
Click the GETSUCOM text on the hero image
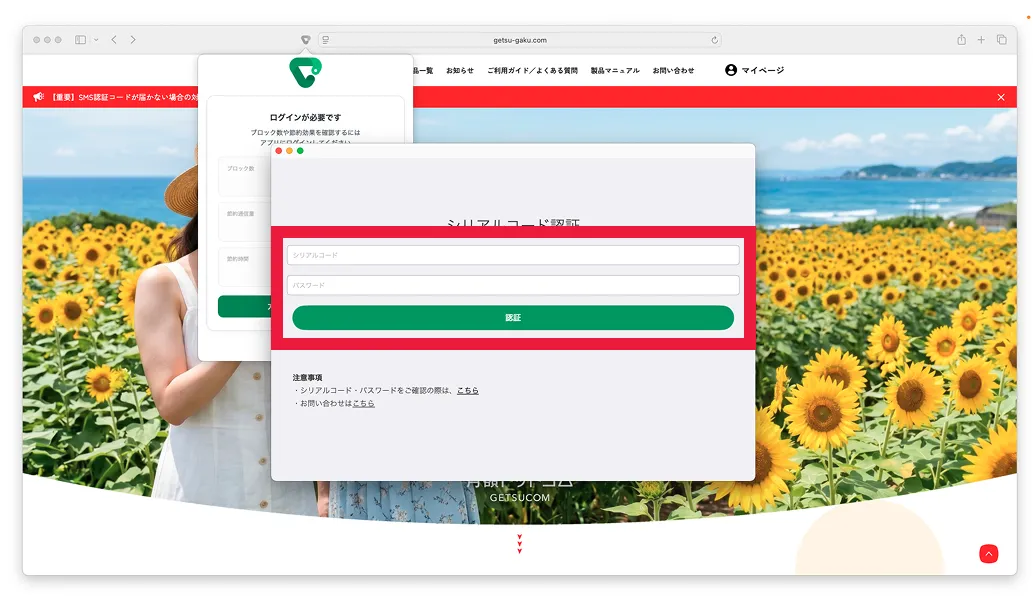[x=520, y=498]
